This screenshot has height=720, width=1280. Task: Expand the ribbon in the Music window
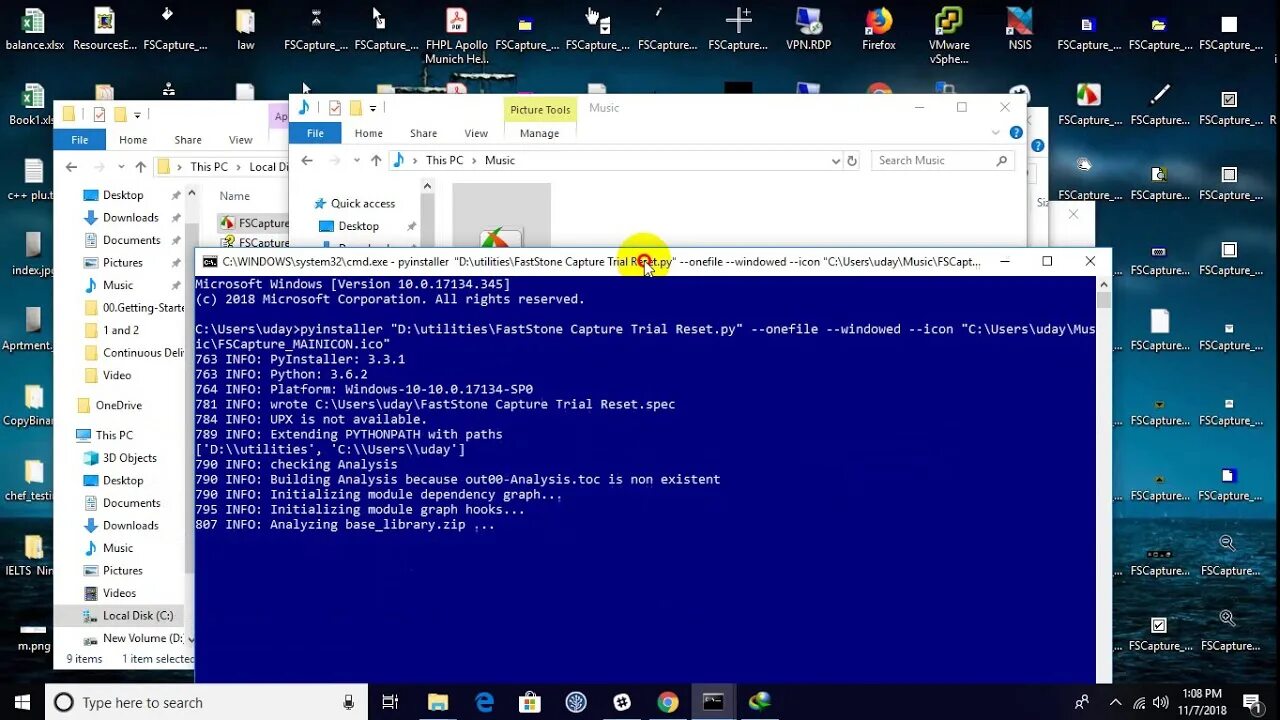[x=996, y=132]
